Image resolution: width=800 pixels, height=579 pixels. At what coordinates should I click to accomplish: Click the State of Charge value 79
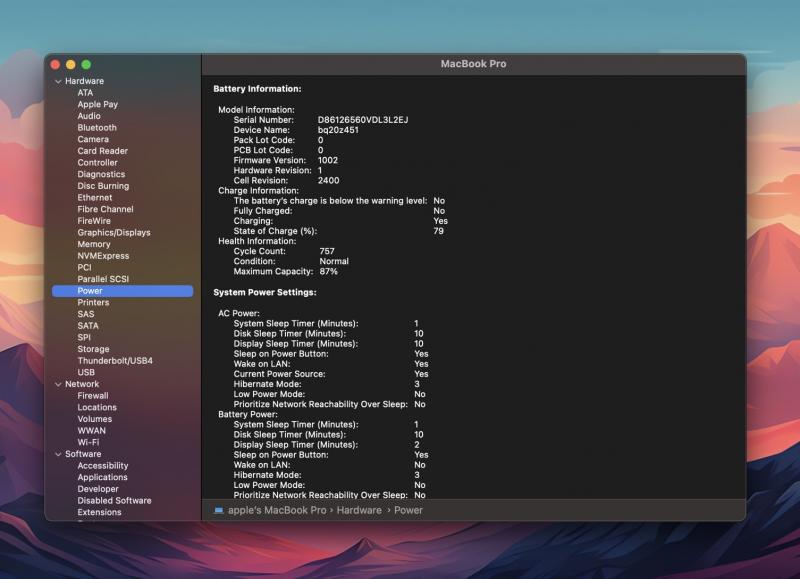[438, 231]
